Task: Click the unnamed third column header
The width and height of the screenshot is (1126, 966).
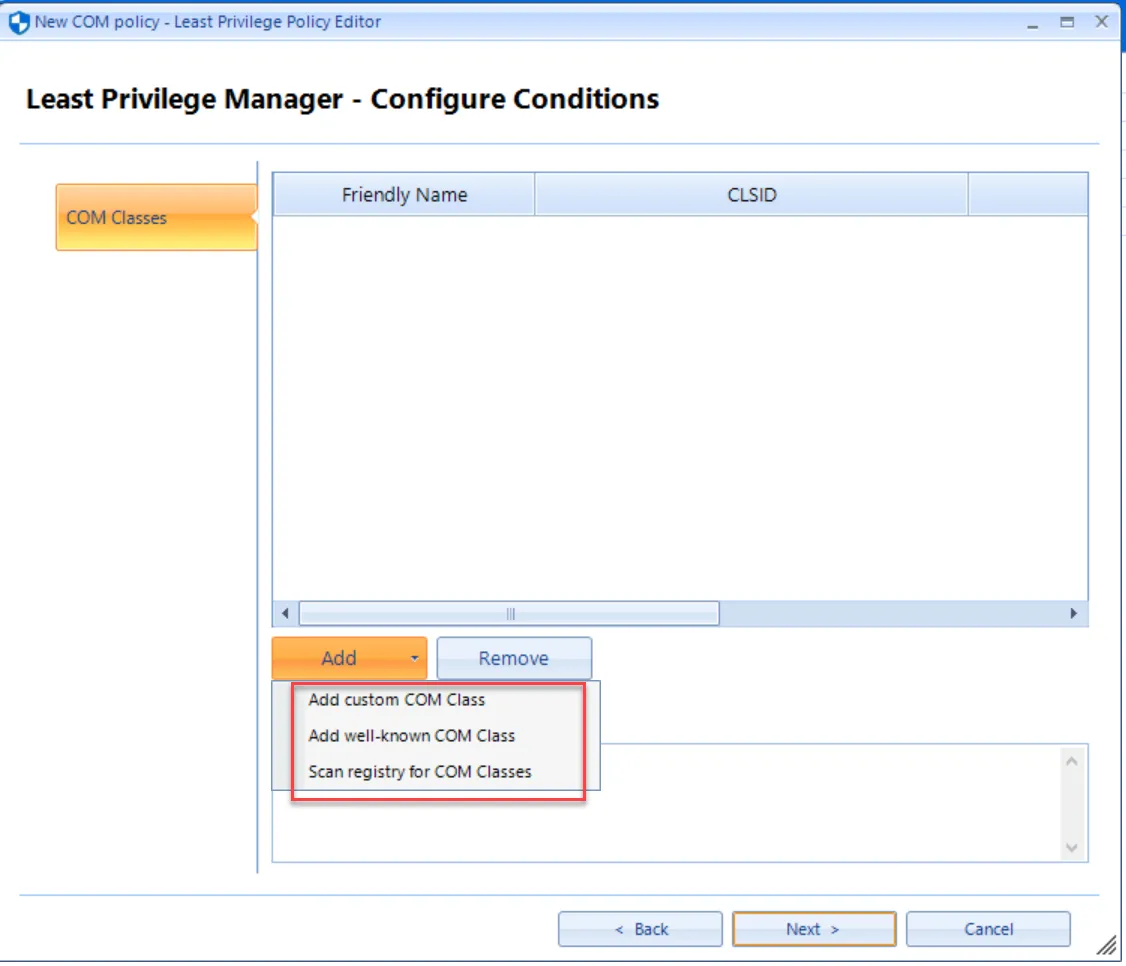Action: click(1028, 194)
